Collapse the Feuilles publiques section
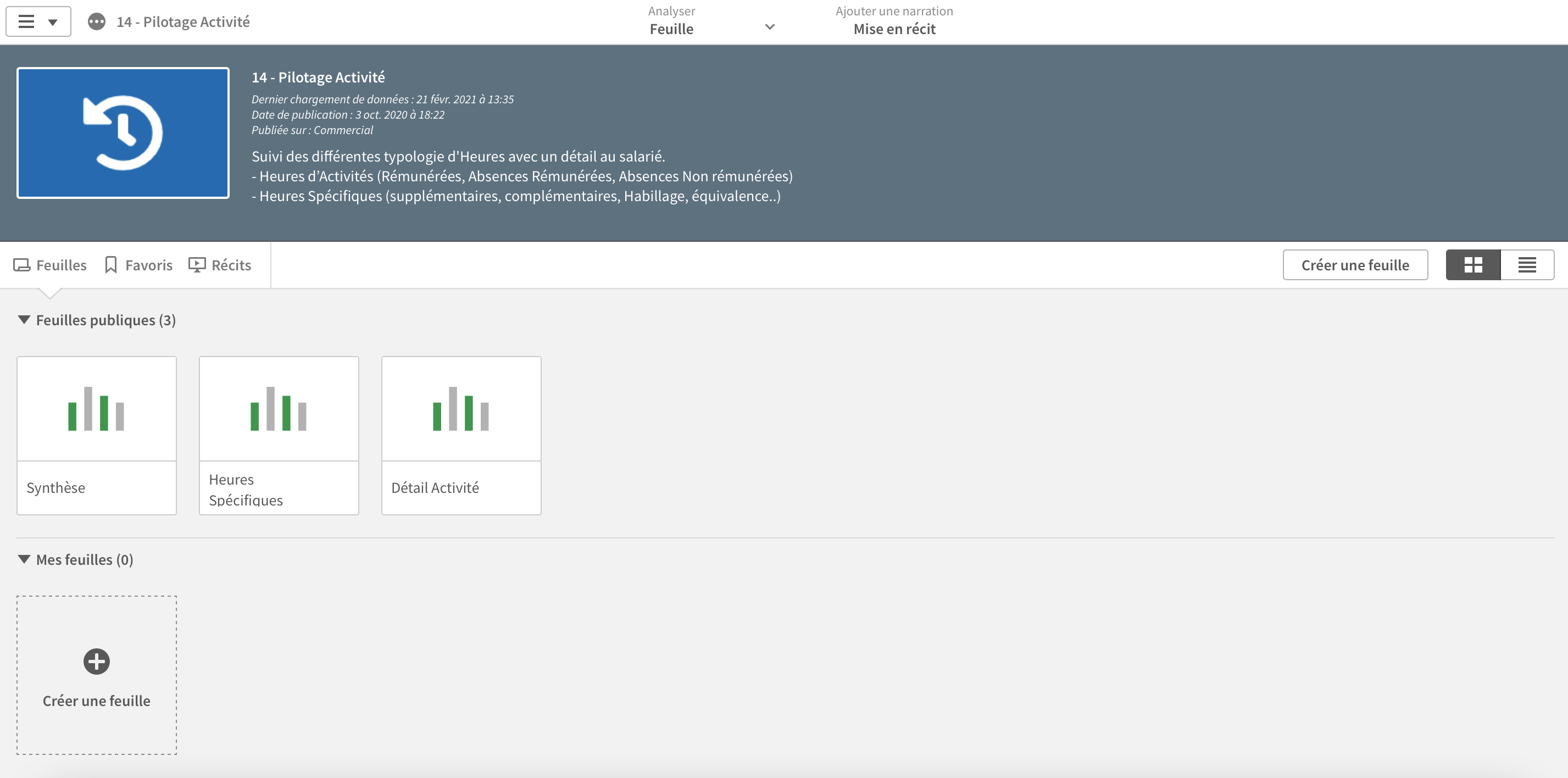Screen dimensions: 1568x778 pyautogui.click(x=24, y=320)
